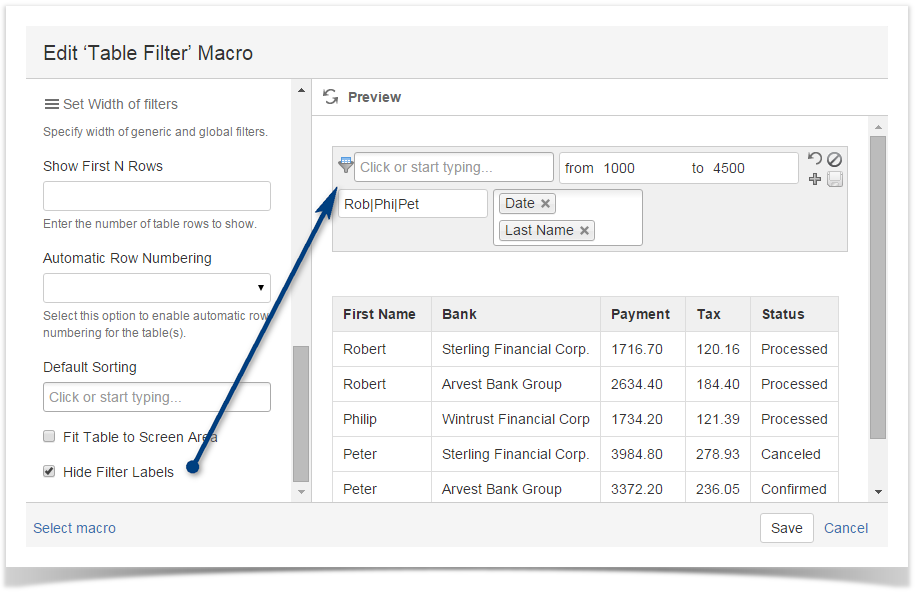Click the plus icon to add a filter

tap(817, 178)
